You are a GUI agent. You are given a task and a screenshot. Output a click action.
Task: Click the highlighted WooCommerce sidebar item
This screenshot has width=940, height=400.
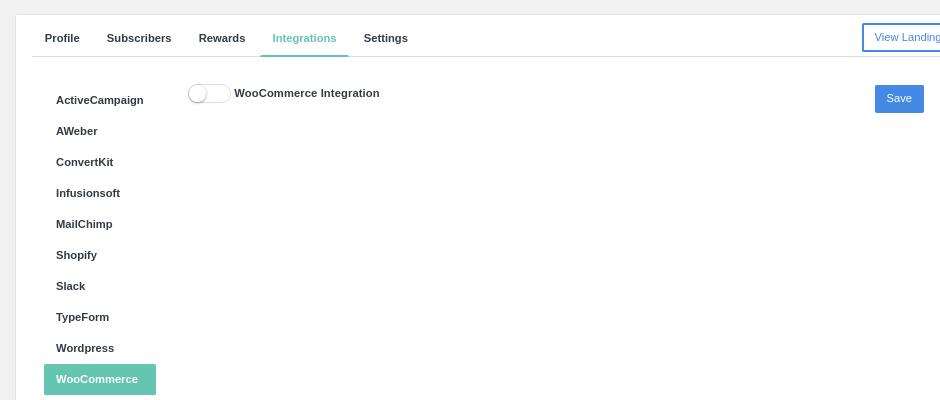pos(99,379)
